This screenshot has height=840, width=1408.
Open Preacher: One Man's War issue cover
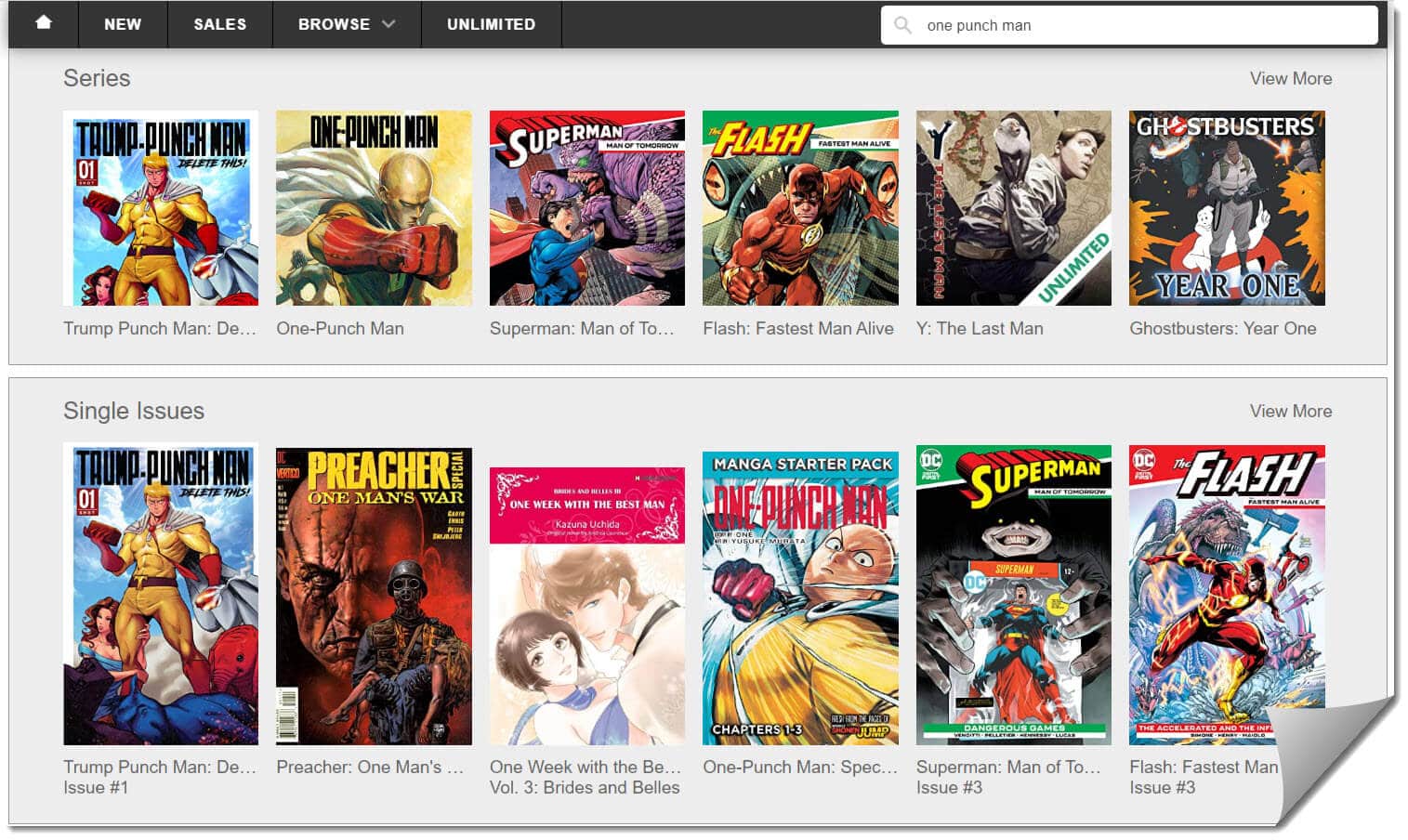click(x=374, y=597)
